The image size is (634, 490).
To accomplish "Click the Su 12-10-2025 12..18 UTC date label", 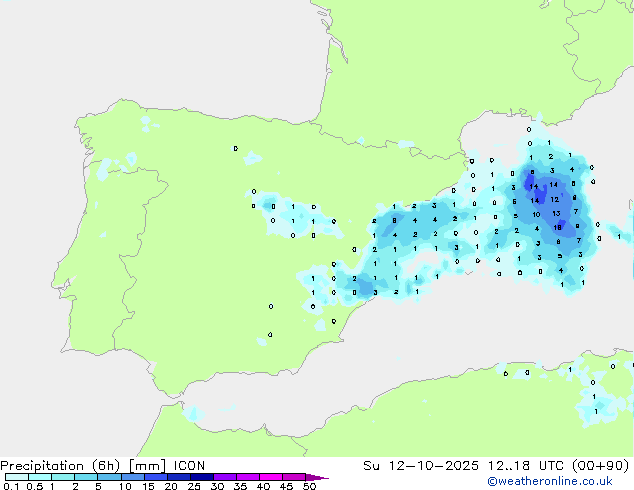I will [495, 466].
